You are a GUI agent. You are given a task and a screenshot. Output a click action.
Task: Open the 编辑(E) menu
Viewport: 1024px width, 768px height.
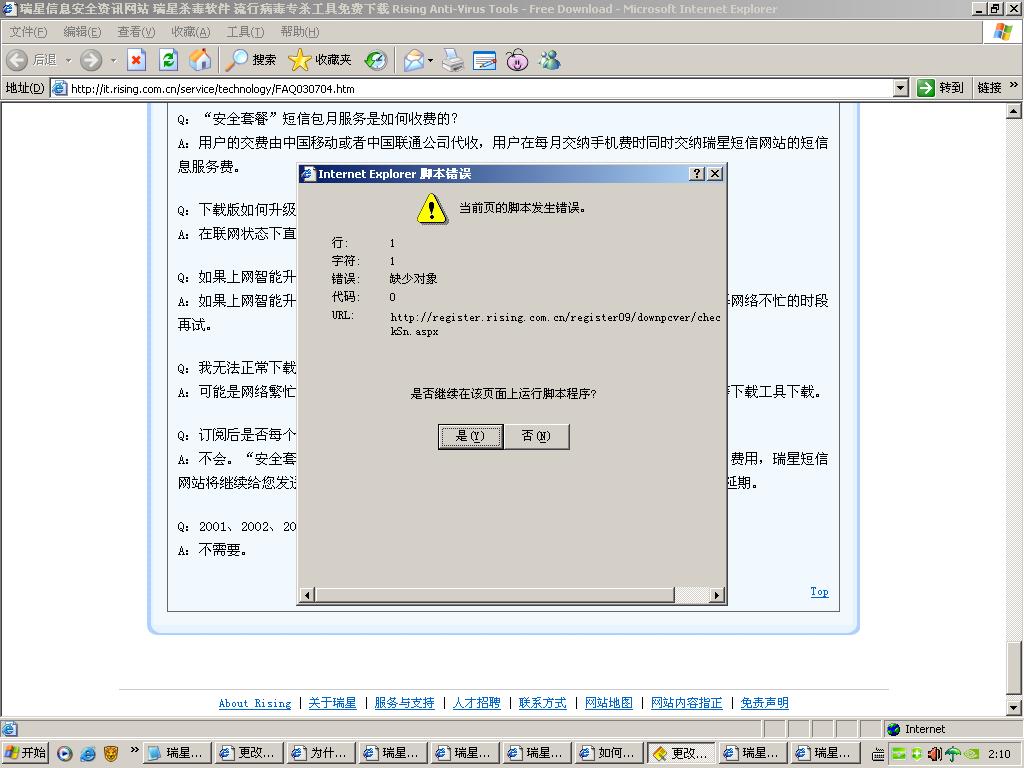point(82,32)
